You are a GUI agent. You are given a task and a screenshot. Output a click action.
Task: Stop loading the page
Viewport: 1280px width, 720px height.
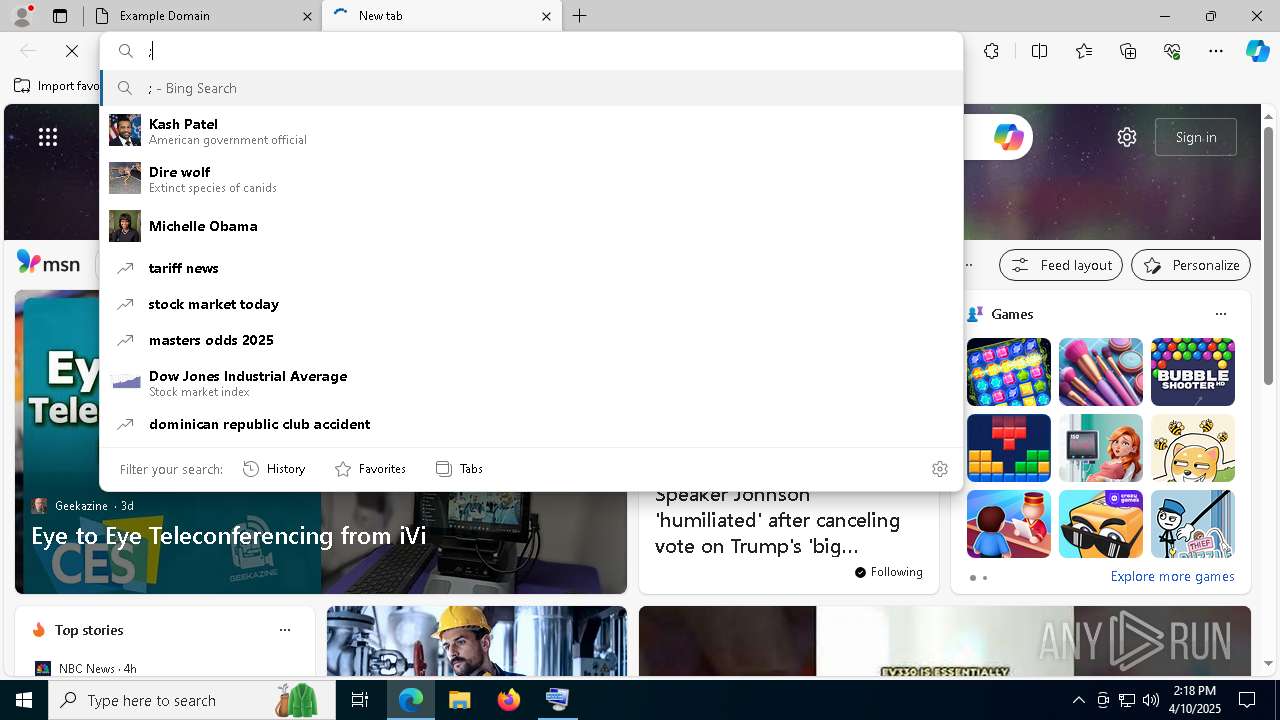pos(72,51)
